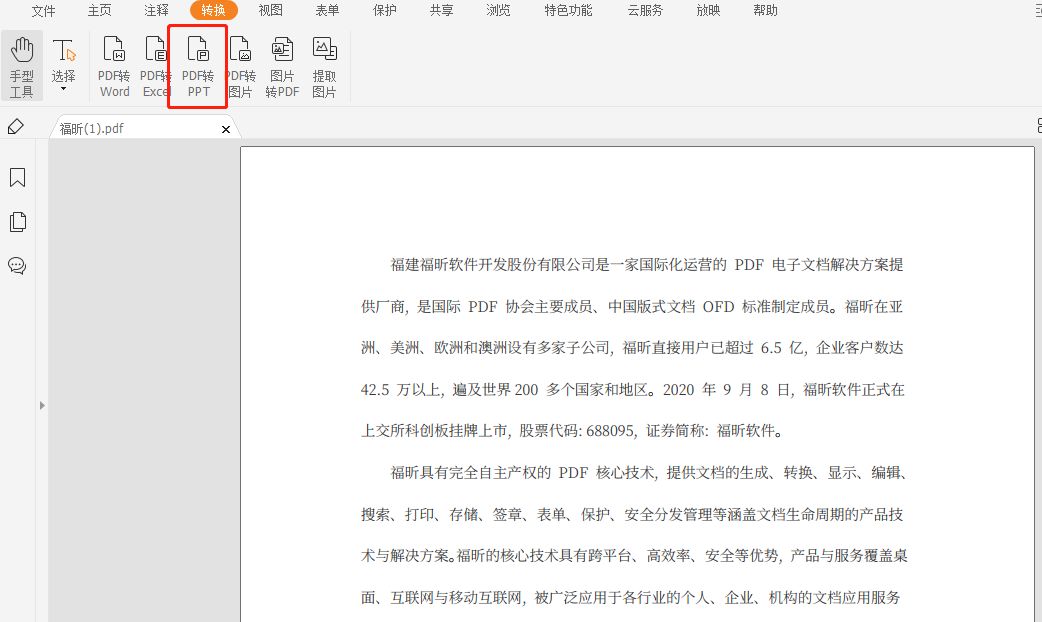Click the PDF转Word conversion icon
Image resolution: width=1042 pixels, height=622 pixels.
[x=113, y=64]
